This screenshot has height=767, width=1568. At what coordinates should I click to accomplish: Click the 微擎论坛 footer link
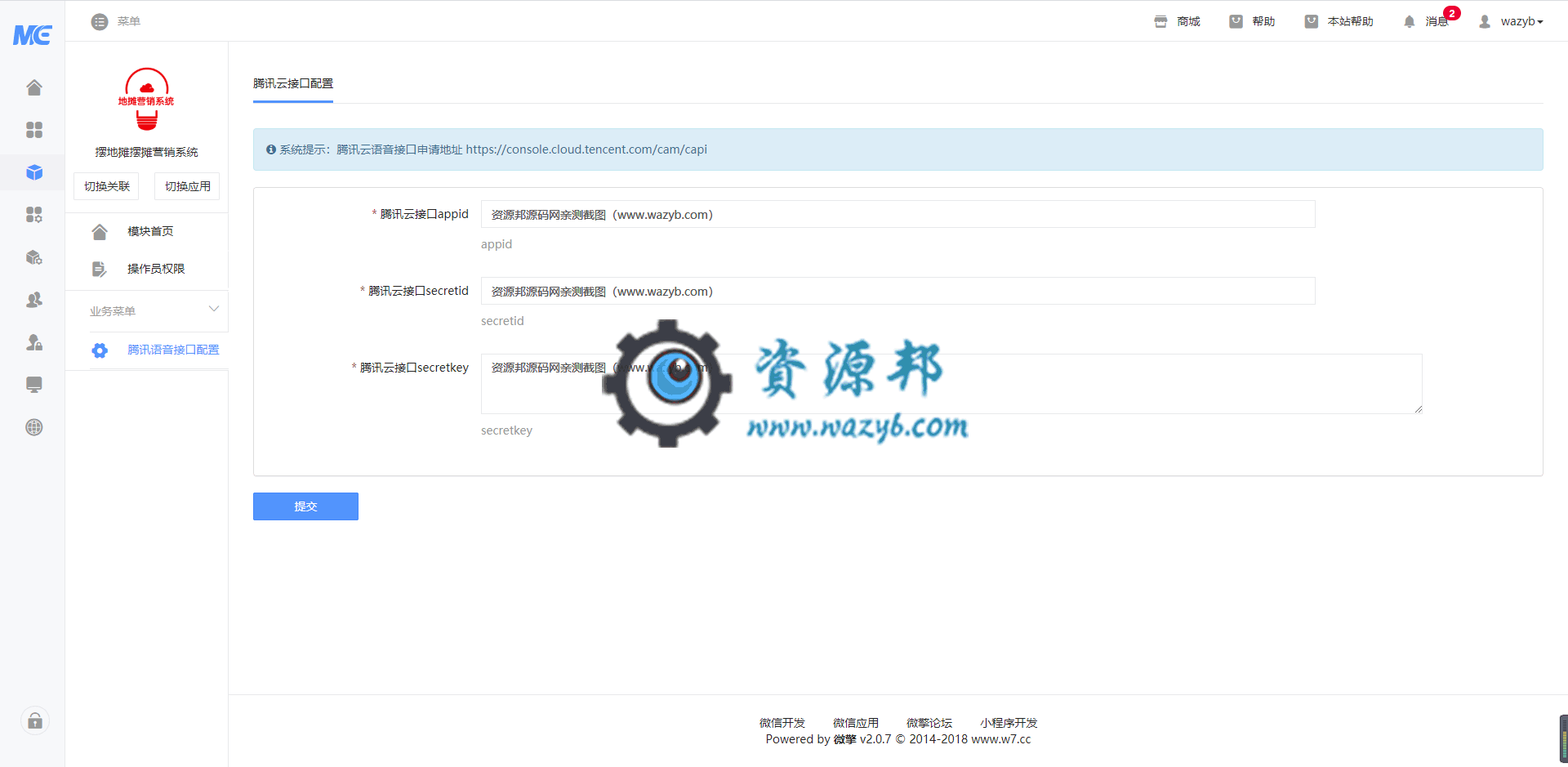click(929, 723)
